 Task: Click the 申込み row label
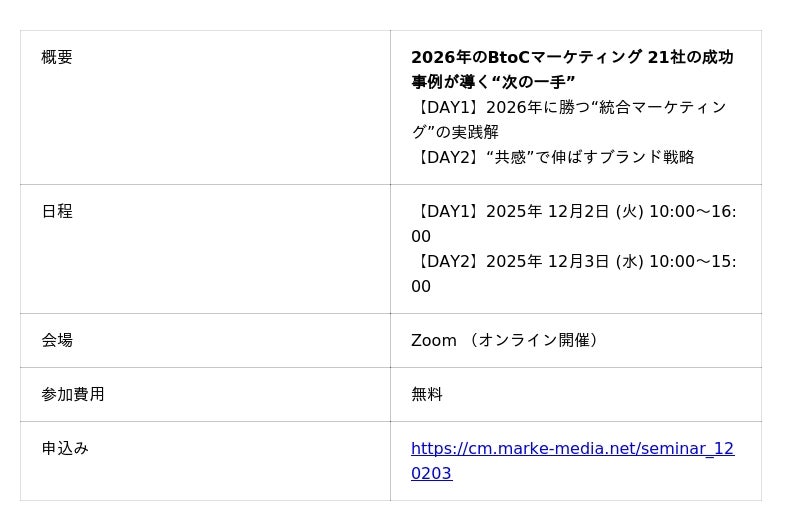pos(65,448)
